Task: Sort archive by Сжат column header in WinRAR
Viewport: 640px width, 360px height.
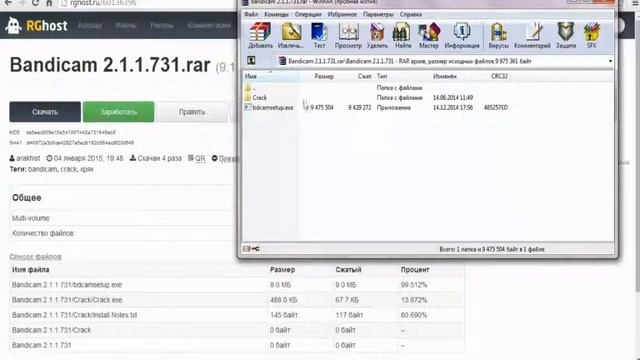Action: coord(364,76)
